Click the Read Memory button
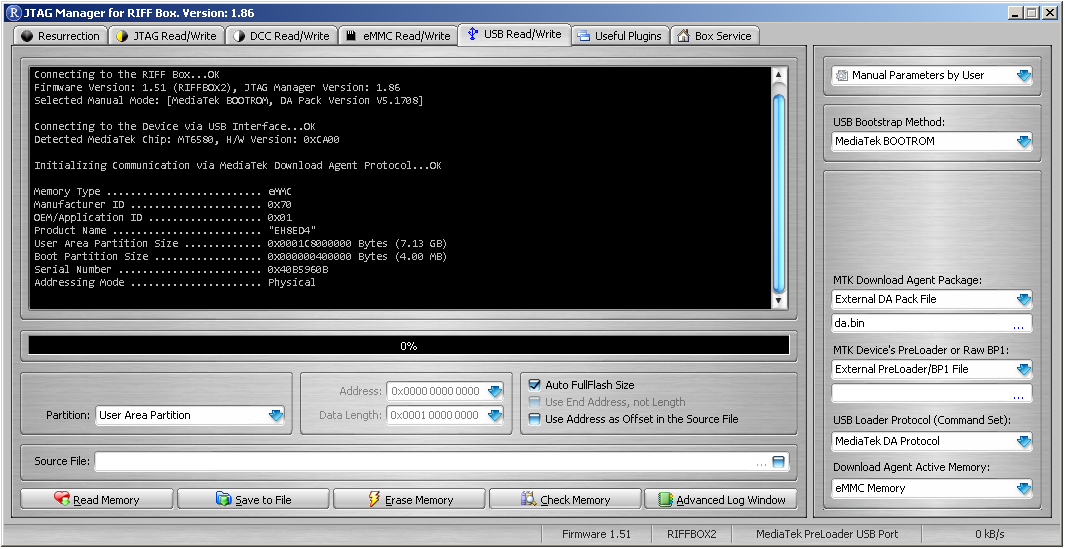The width and height of the screenshot is (1065, 549). pos(96,499)
